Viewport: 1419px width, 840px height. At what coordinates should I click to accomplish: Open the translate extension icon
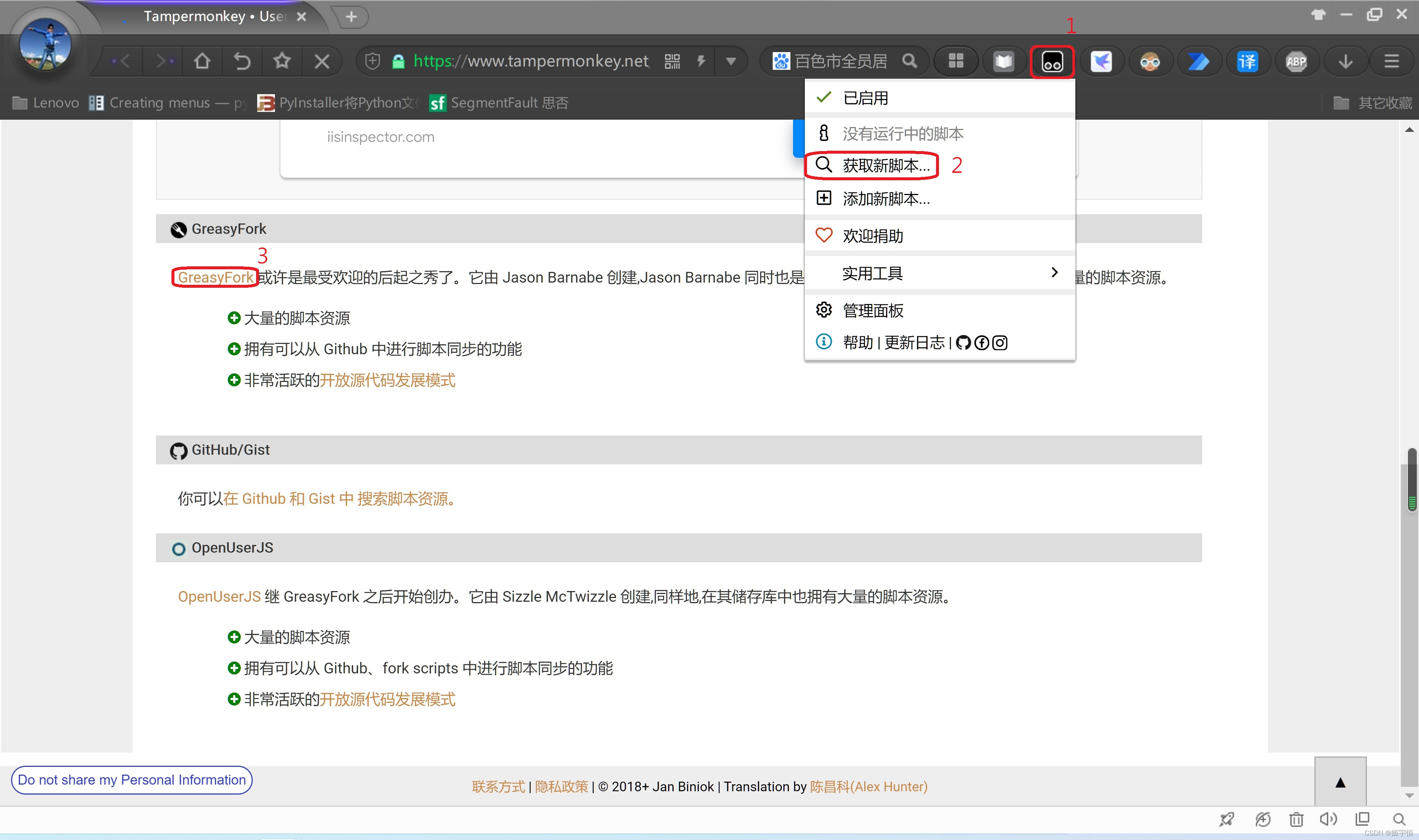[x=1248, y=62]
